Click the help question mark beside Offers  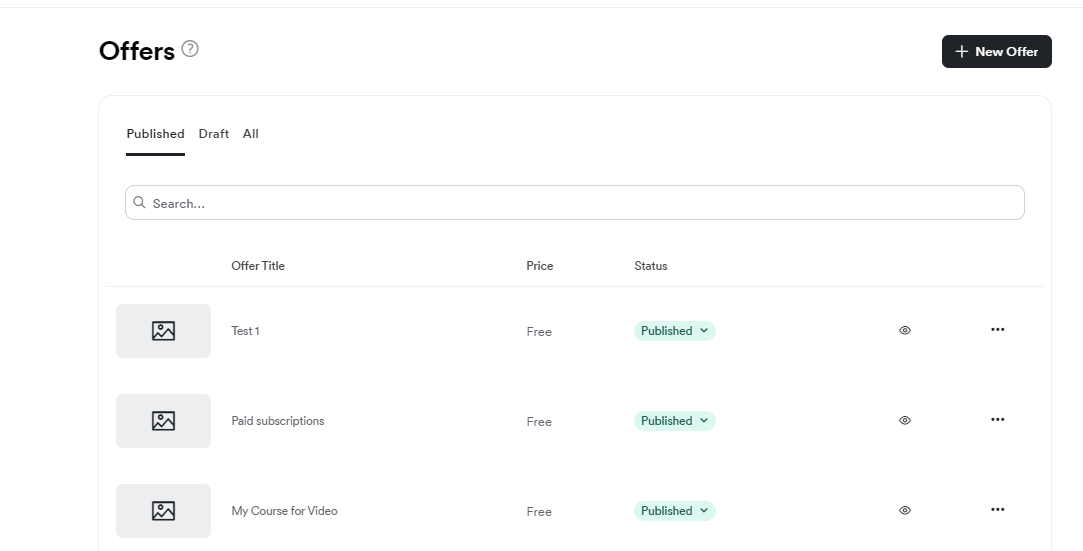click(190, 49)
